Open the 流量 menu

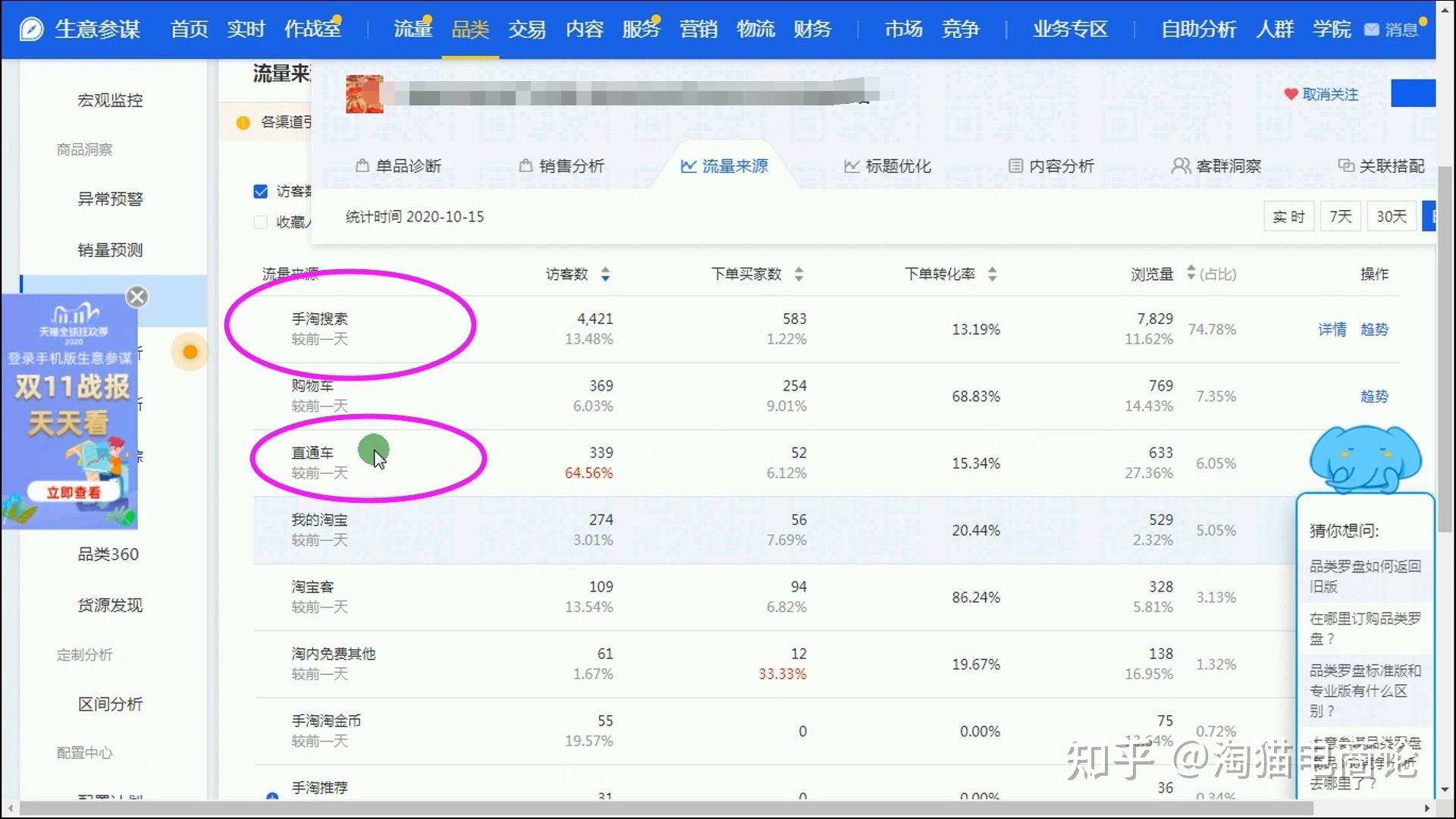(x=413, y=30)
